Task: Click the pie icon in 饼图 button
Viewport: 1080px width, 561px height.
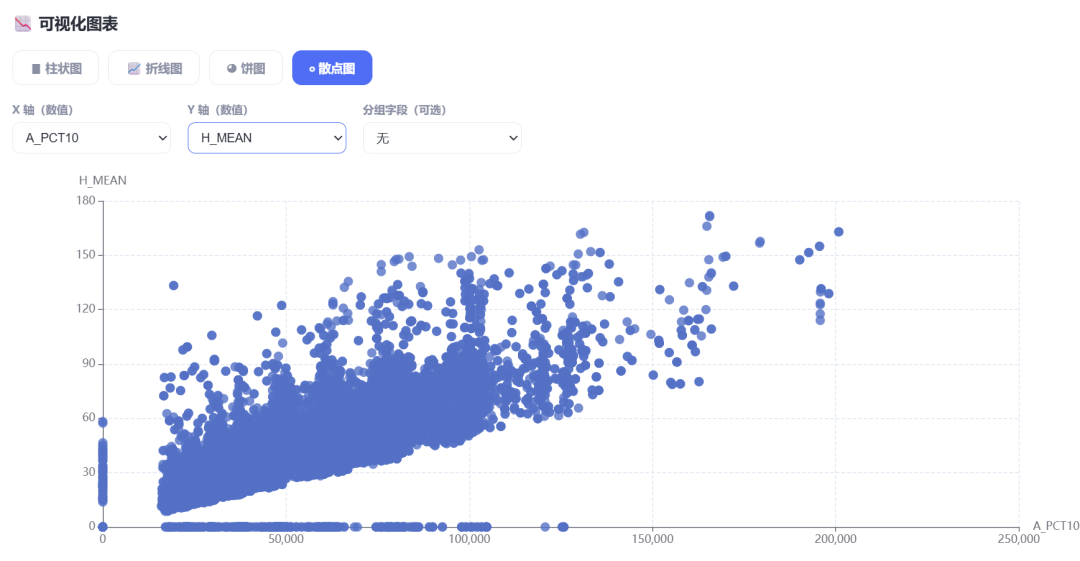Action: [x=231, y=68]
